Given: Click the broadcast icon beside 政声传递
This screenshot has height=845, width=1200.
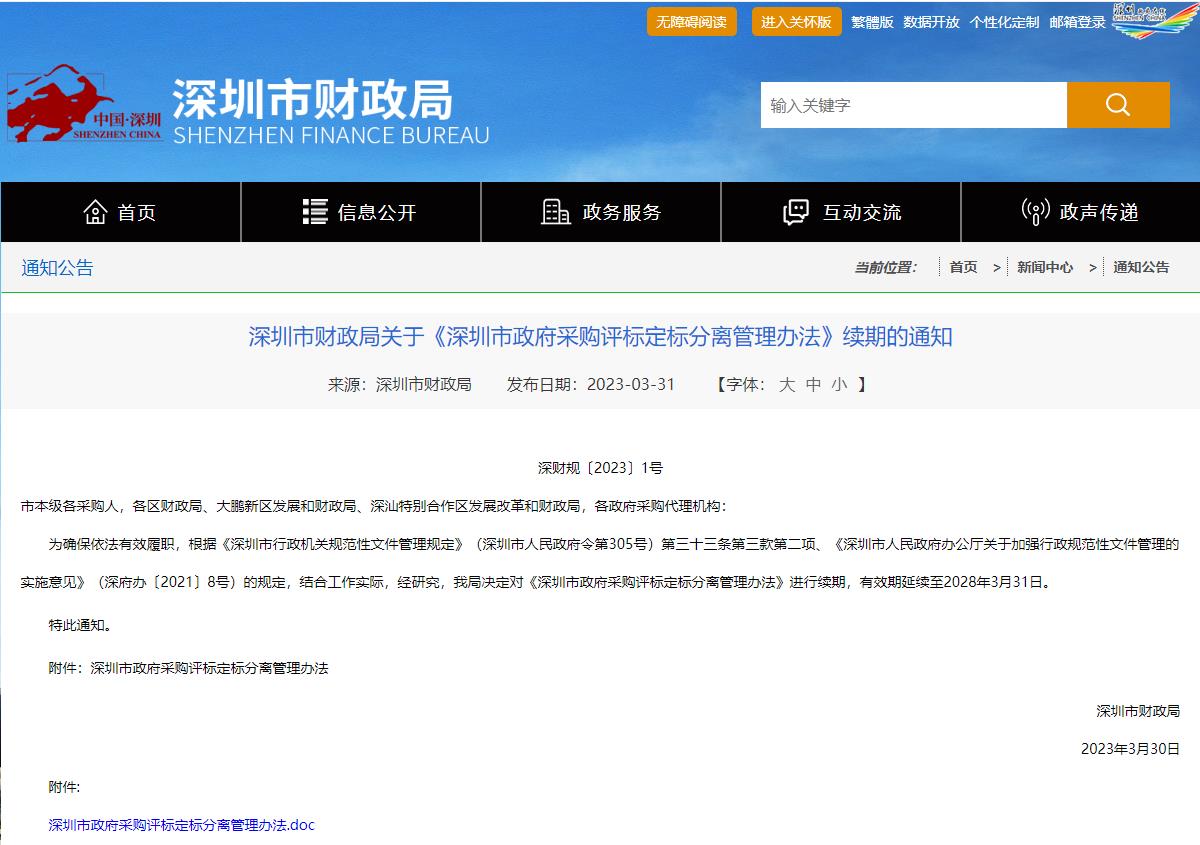Looking at the screenshot, I should (x=1035, y=212).
